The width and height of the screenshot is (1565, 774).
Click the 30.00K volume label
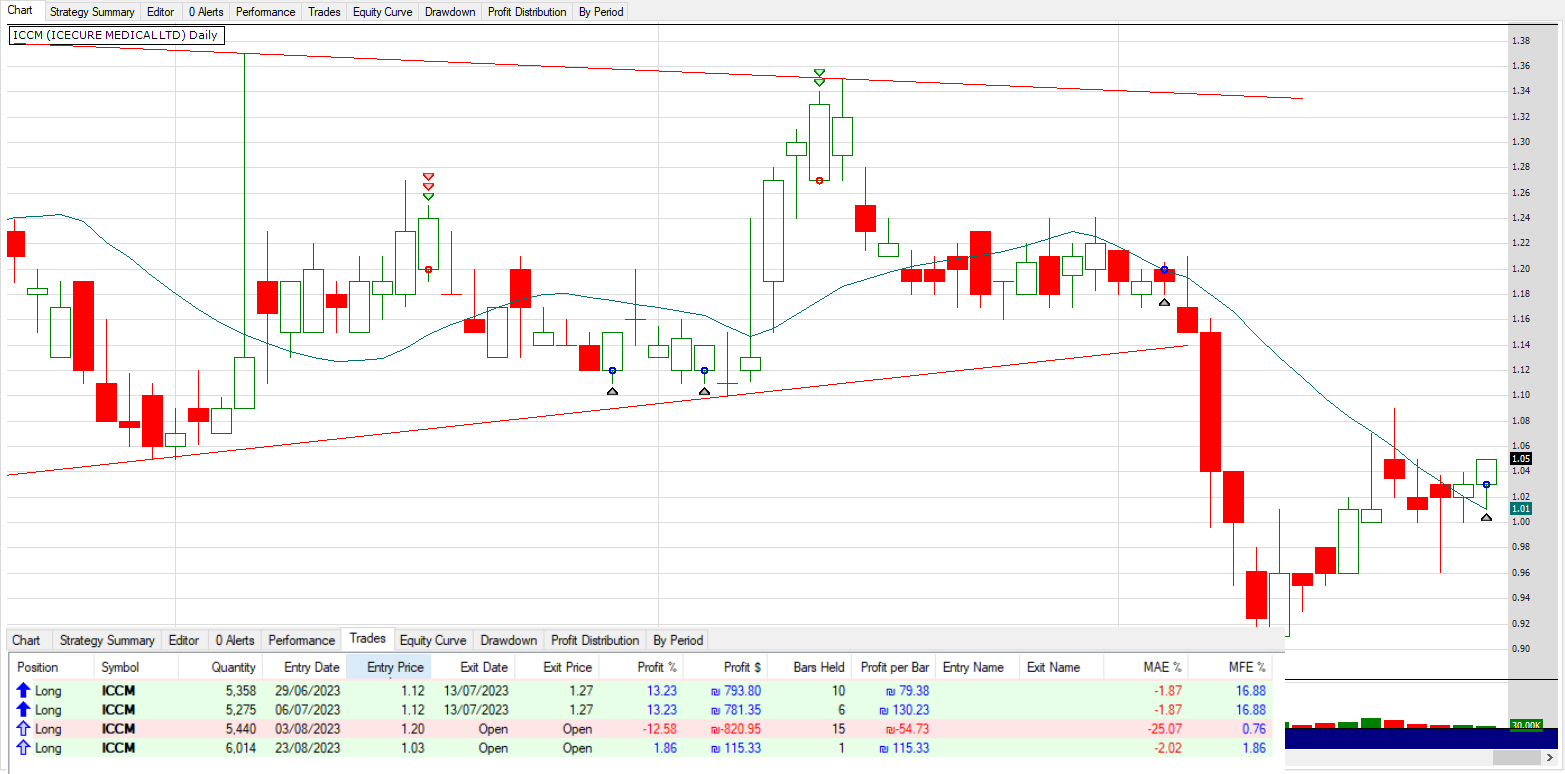coord(1525,725)
